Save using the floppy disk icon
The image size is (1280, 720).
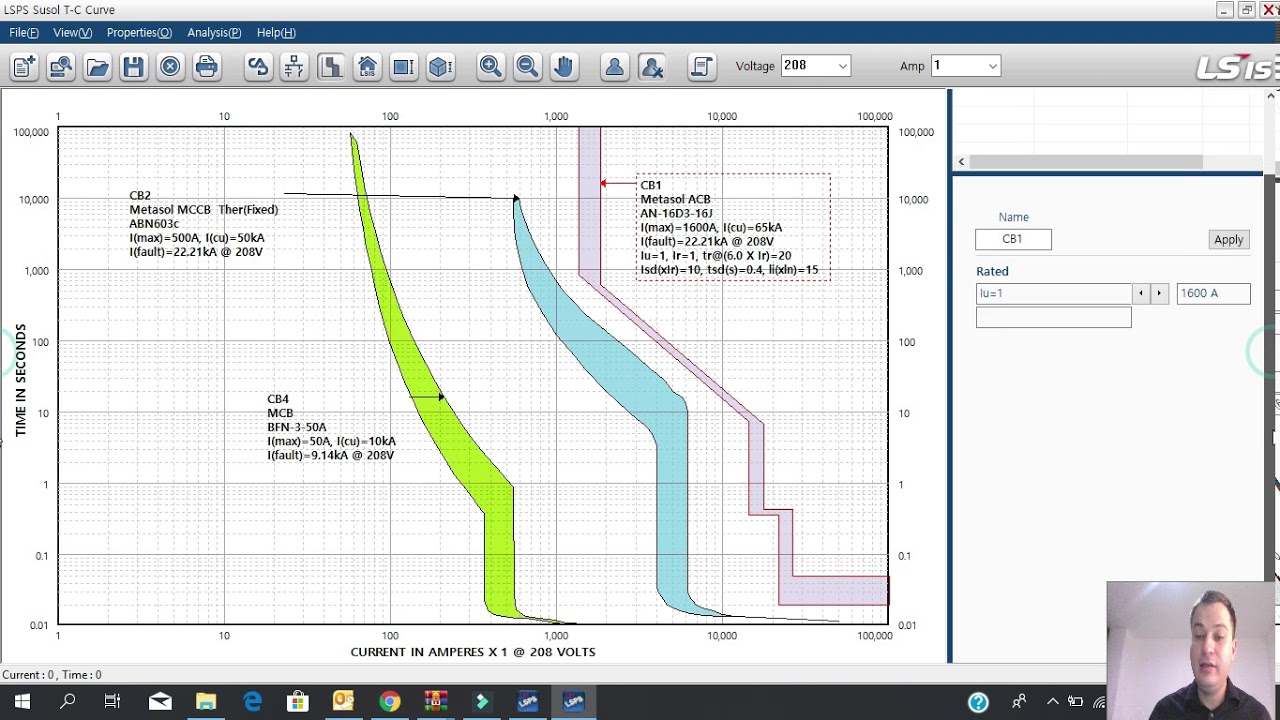pos(133,67)
